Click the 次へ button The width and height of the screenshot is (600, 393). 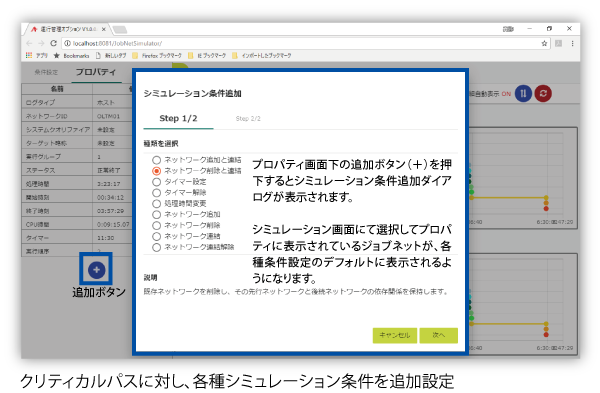pyautogui.click(x=439, y=335)
